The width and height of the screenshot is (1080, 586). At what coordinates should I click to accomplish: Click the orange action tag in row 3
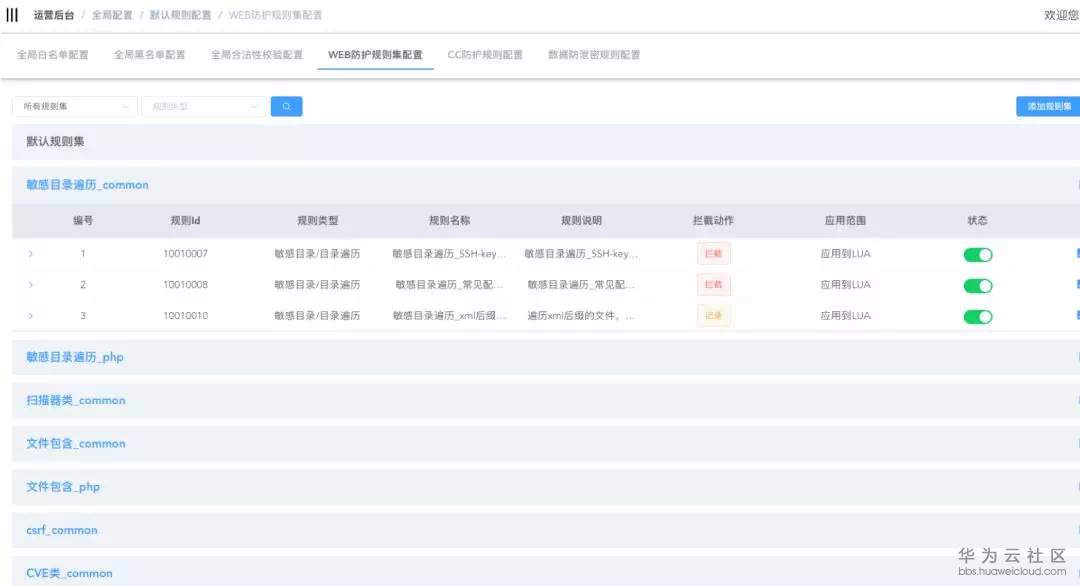[x=714, y=316]
